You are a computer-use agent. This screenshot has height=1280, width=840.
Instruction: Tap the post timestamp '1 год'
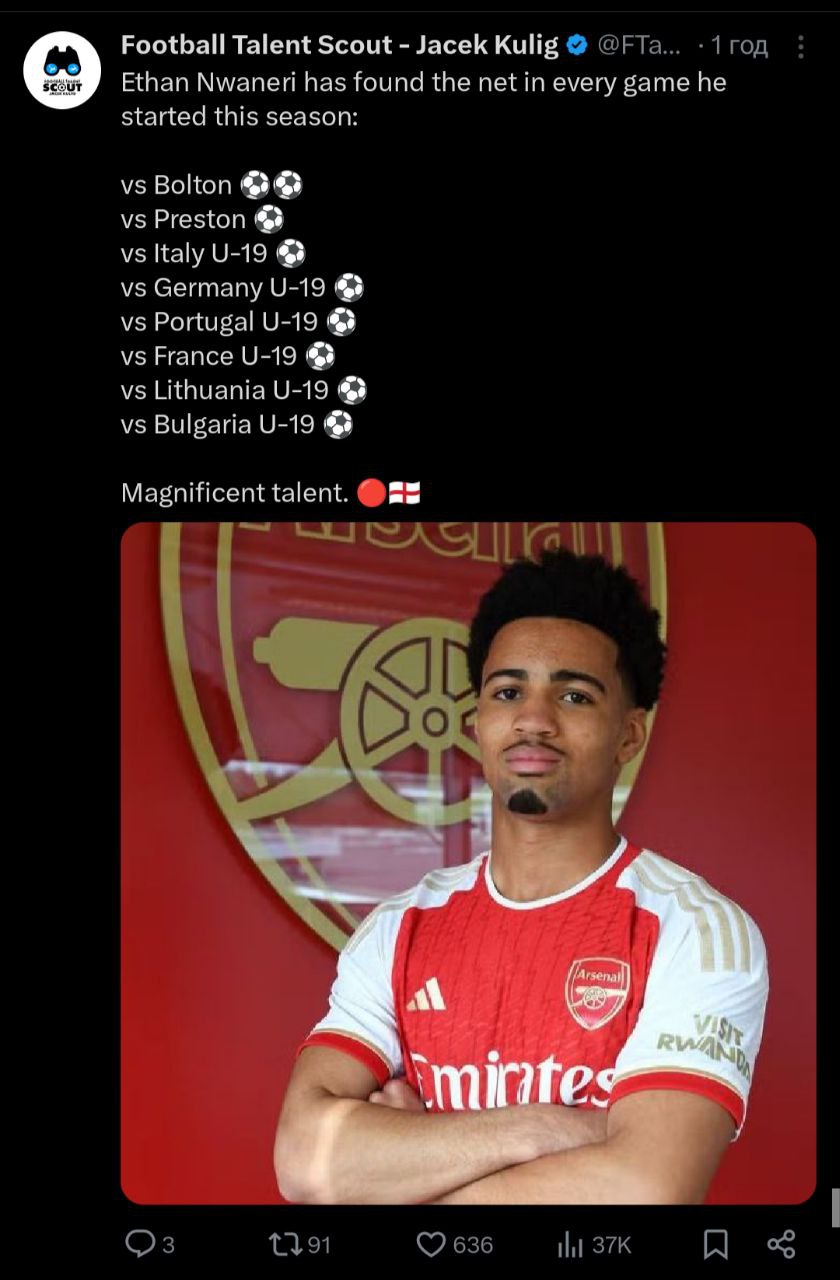point(739,46)
